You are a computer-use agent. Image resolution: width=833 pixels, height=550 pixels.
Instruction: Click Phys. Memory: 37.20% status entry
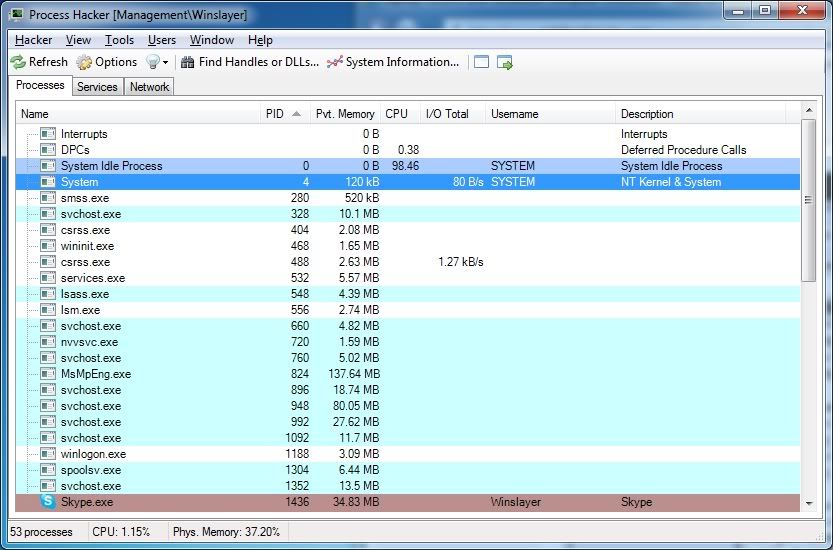pos(226,532)
